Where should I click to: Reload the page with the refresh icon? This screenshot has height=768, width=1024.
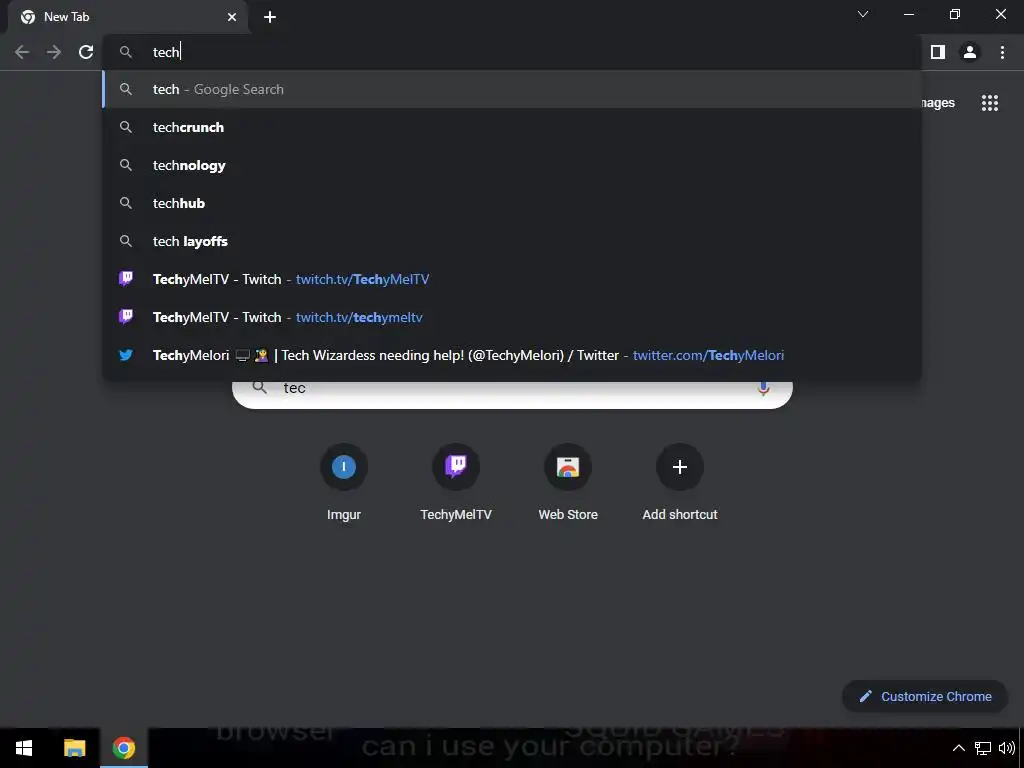pyautogui.click(x=86, y=52)
